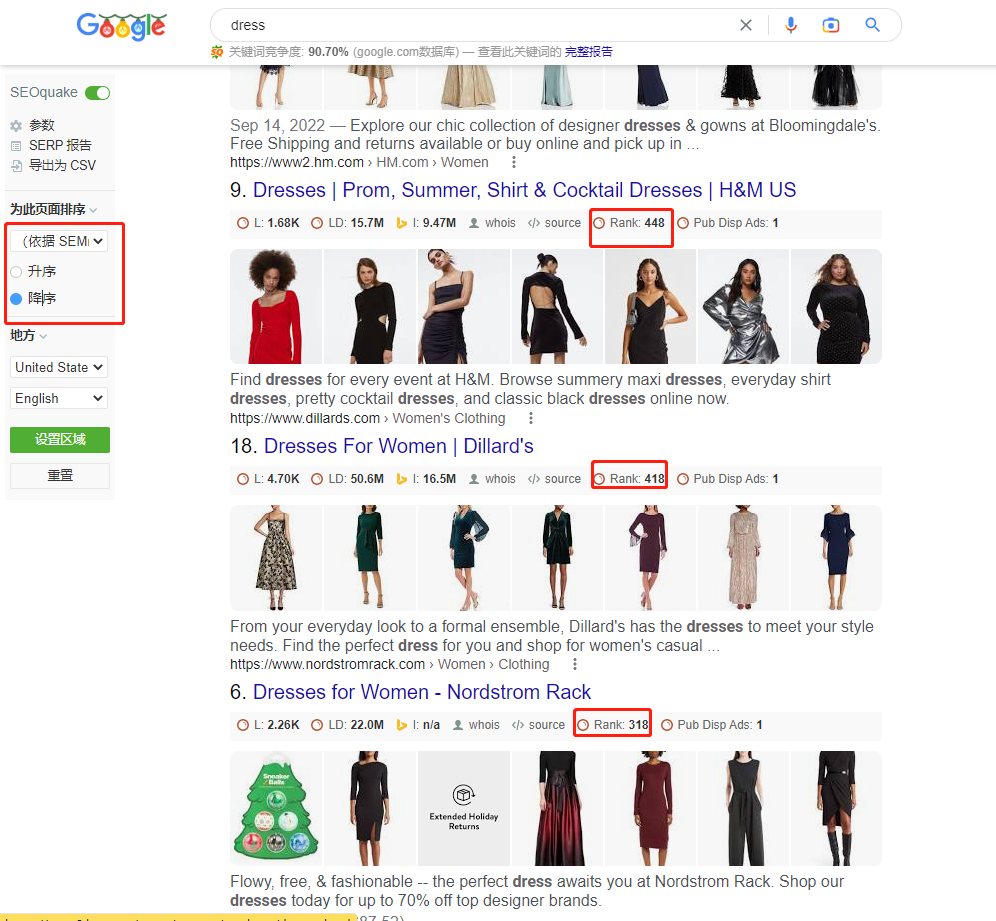Open the sort-by SEMrush parameter dropdown
Image resolution: width=996 pixels, height=921 pixels.
(x=59, y=241)
